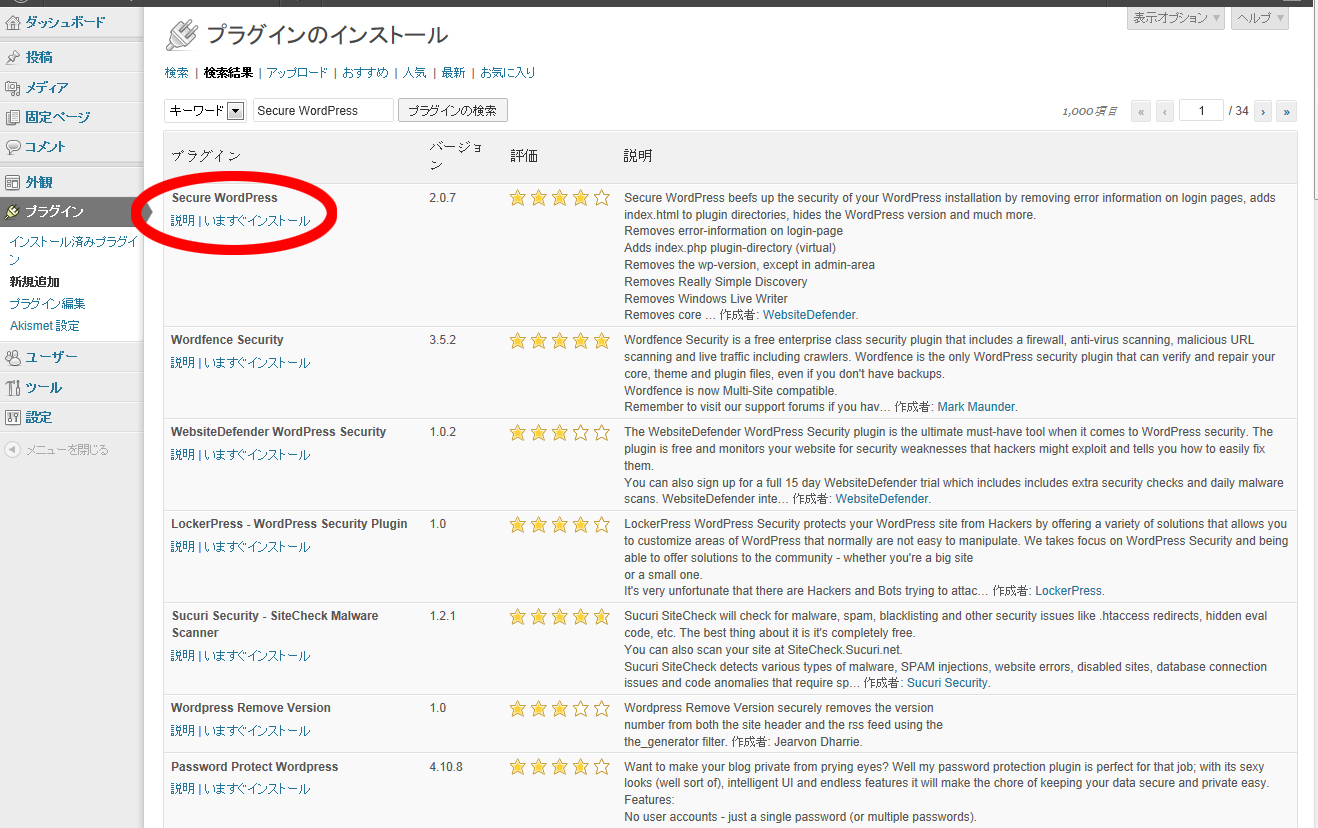This screenshot has height=828, width=1318.
Task: Open the キーワード search type dropdown
Action: [205, 111]
